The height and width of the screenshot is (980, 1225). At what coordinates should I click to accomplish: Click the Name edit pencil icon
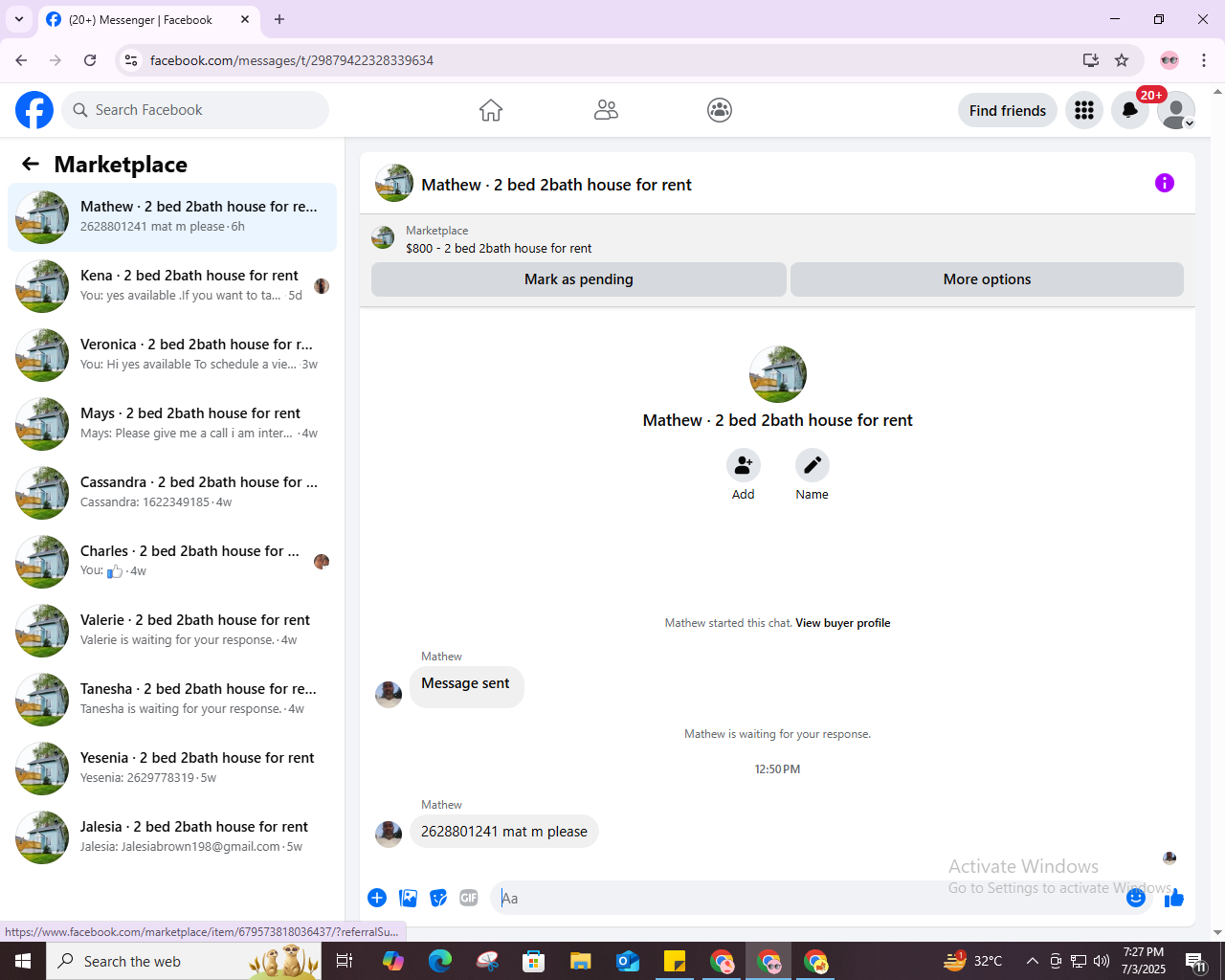tap(813, 465)
